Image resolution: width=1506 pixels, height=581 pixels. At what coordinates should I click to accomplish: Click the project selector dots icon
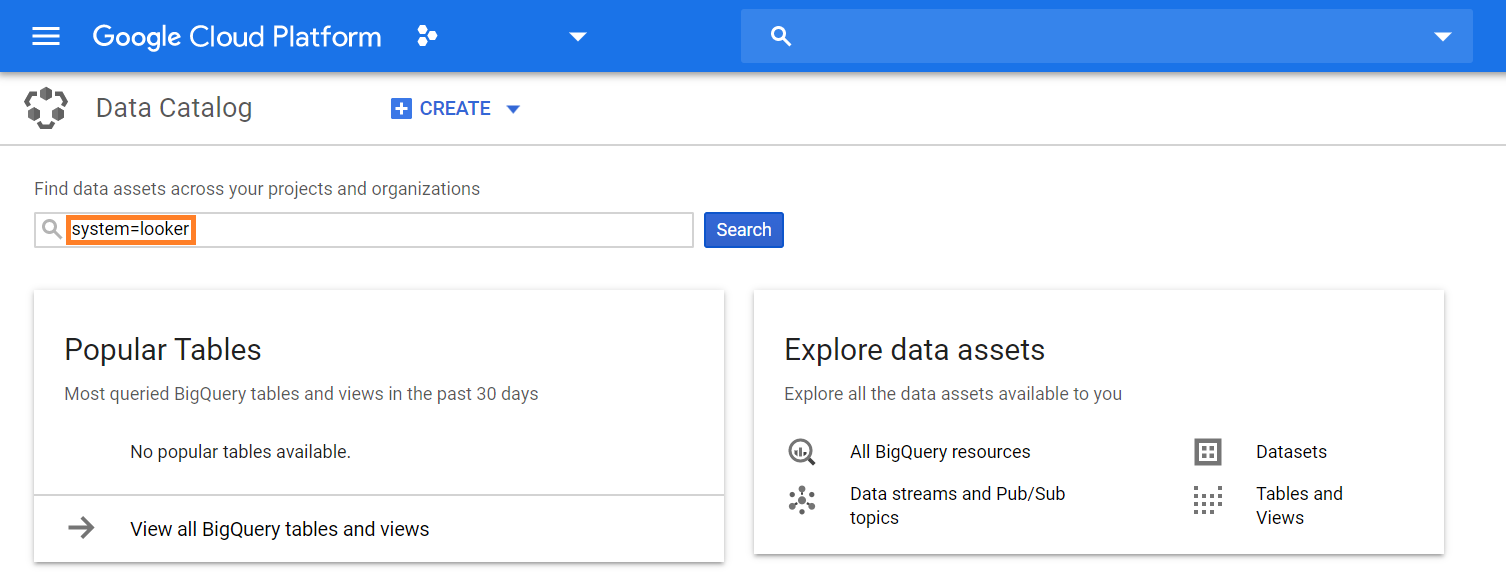point(427,37)
